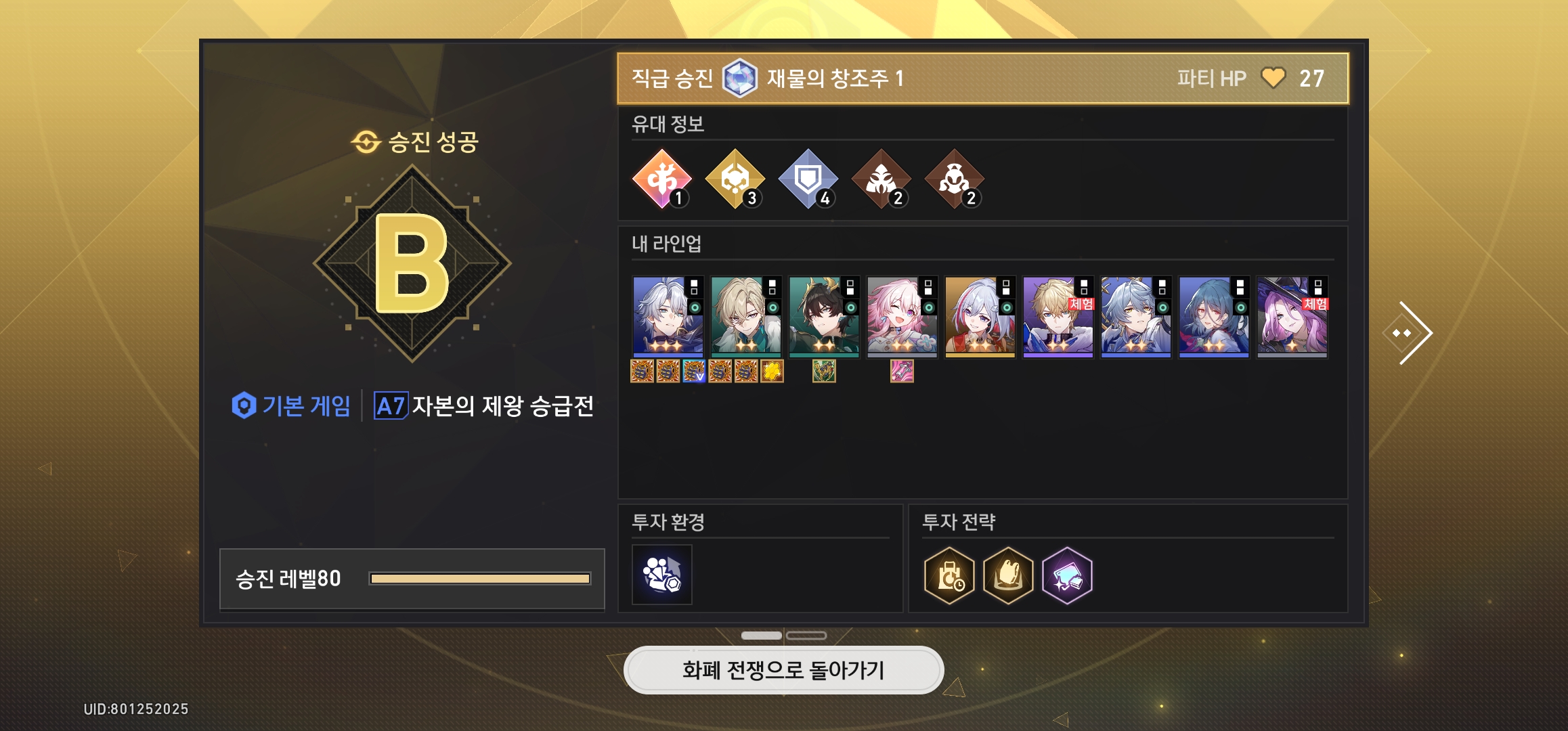1568x731 pixels.
Task: Go to next page with right arrow
Action: click(1409, 333)
